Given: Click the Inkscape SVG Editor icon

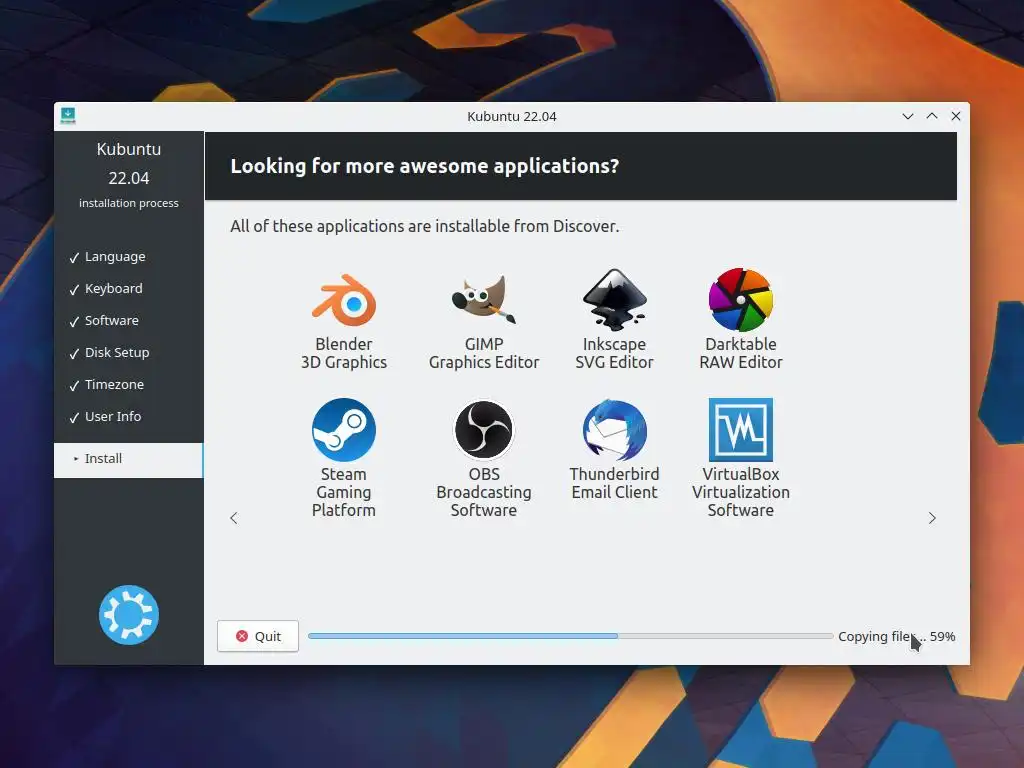Looking at the screenshot, I should click(615, 300).
